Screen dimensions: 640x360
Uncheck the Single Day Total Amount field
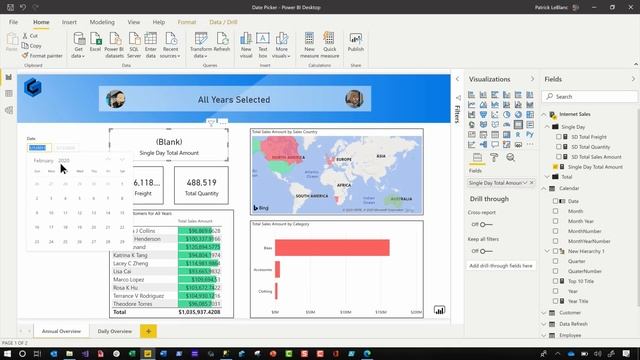[x=556, y=167]
